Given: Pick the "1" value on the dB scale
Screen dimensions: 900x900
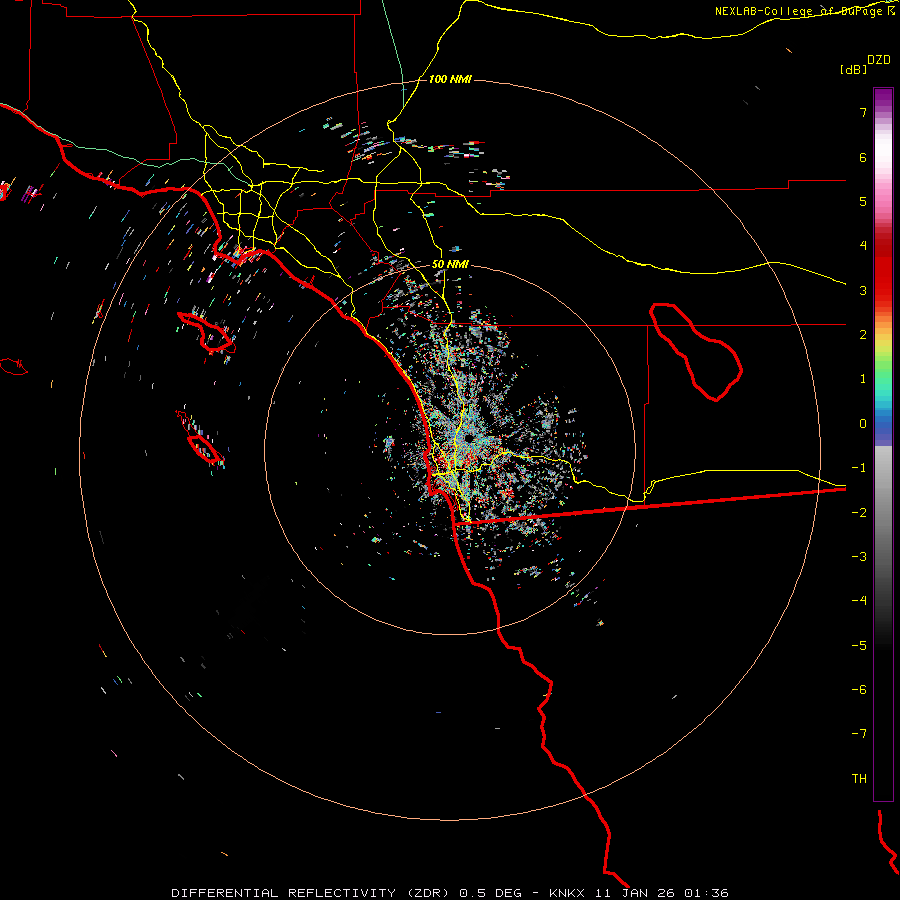Looking at the screenshot, I should [863, 379].
